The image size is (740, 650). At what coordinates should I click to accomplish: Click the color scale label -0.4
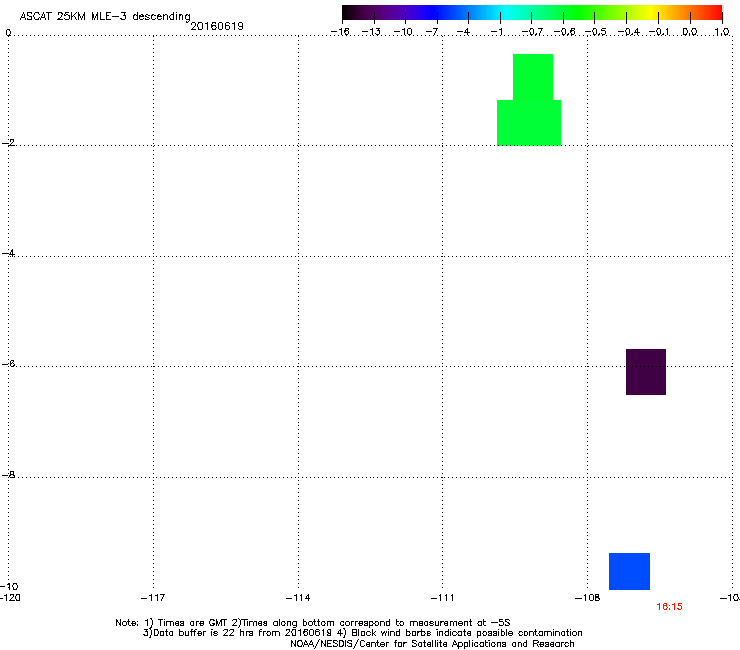click(x=628, y=32)
